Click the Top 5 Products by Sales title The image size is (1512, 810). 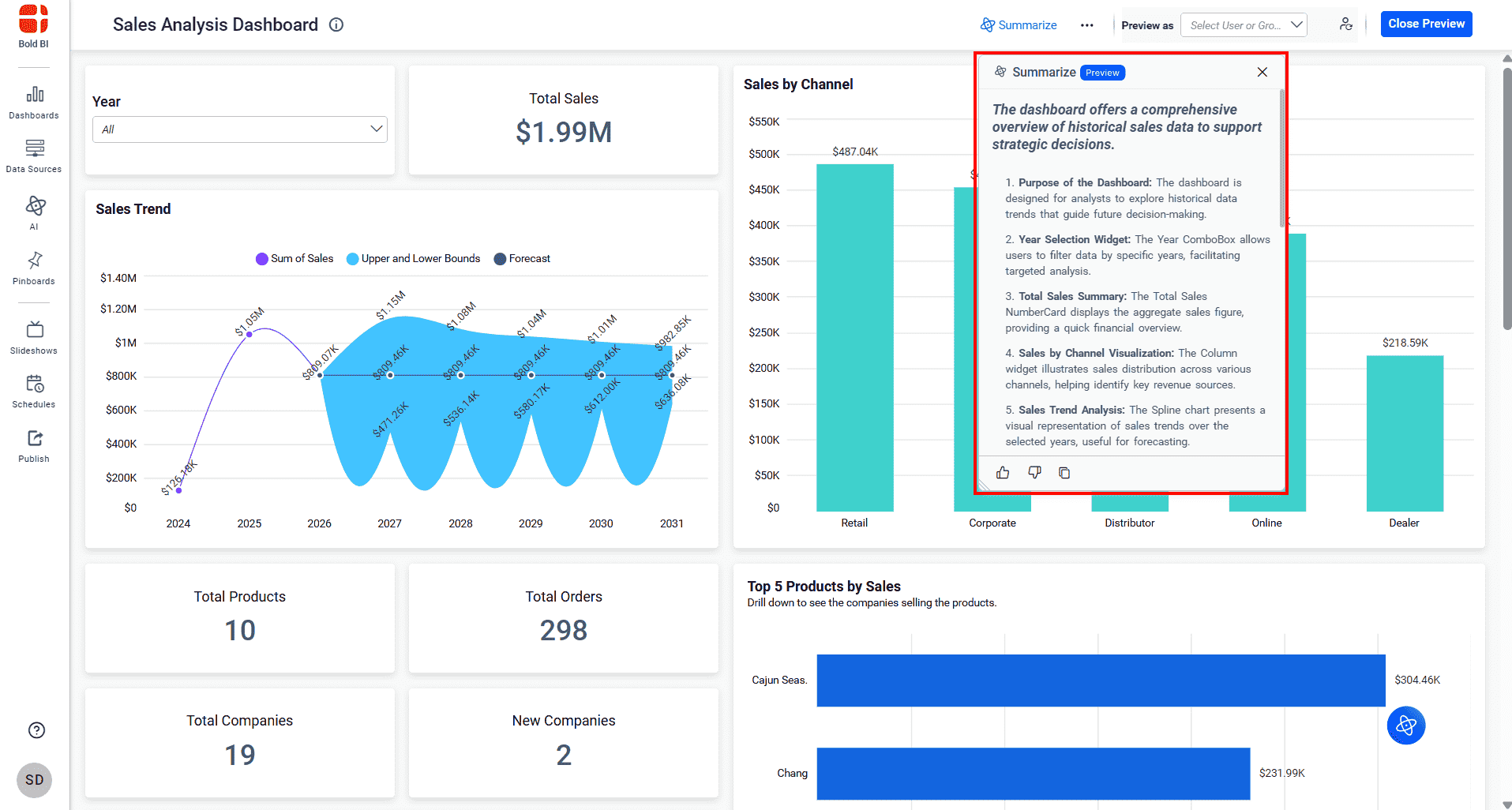[824, 587]
